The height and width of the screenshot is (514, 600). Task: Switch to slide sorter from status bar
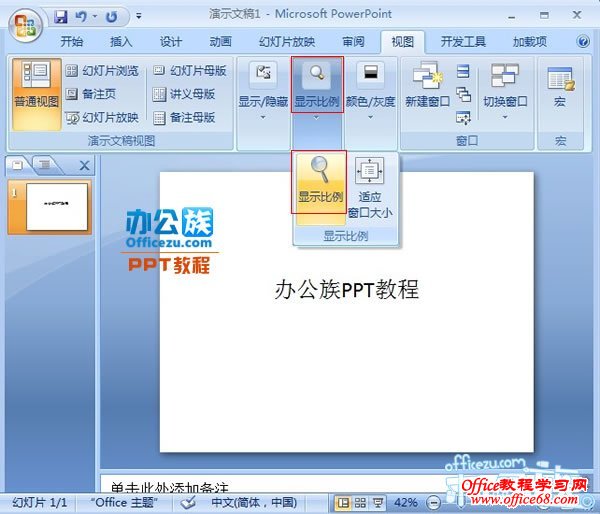pyautogui.click(x=360, y=503)
